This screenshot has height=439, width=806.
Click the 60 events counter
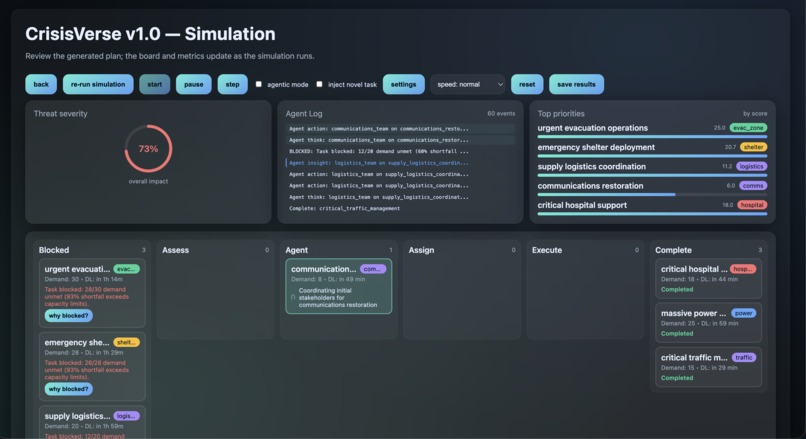[x=501, y=114]
